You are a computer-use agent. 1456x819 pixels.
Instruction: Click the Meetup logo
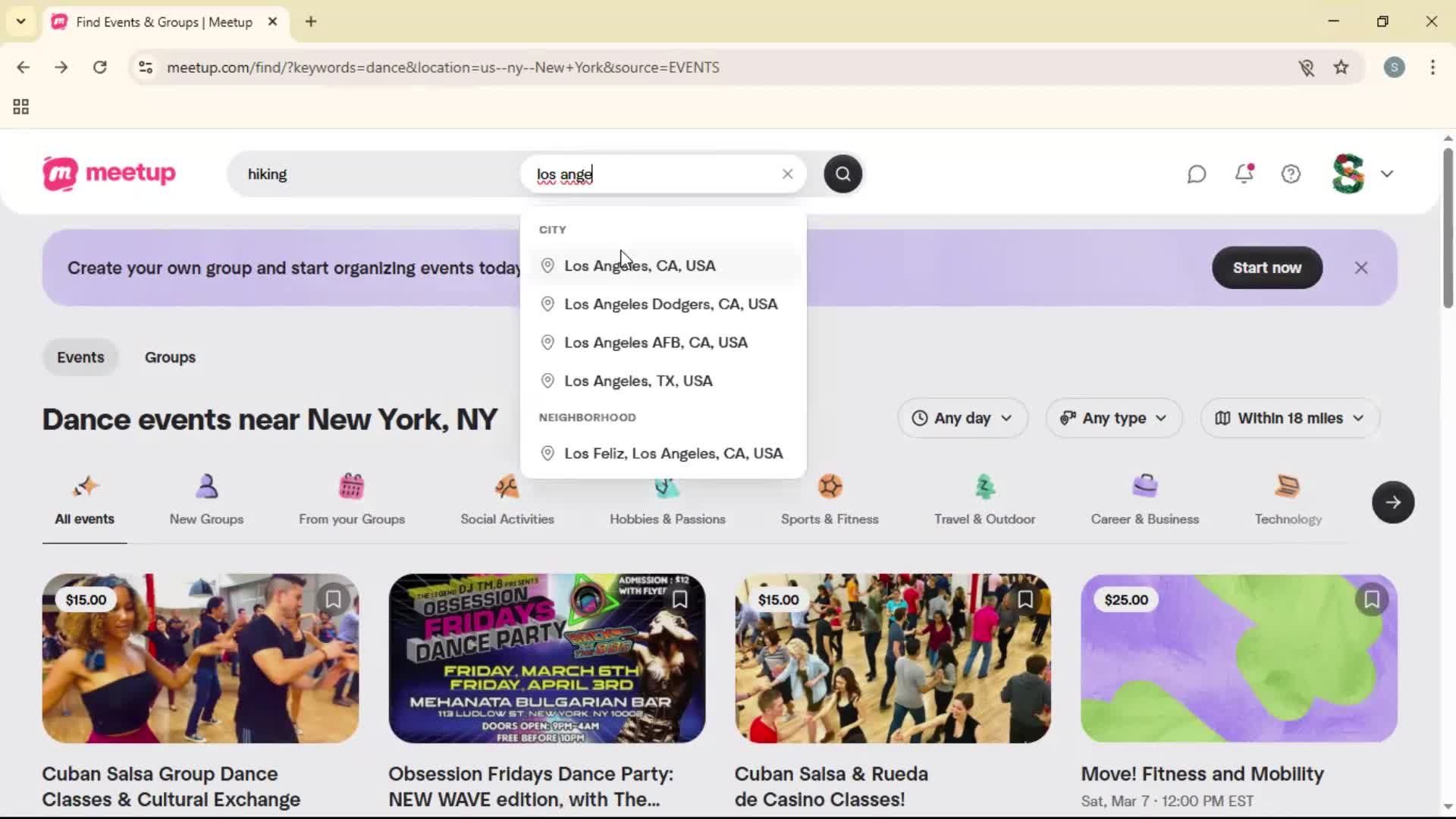click(x=108, y=174)
